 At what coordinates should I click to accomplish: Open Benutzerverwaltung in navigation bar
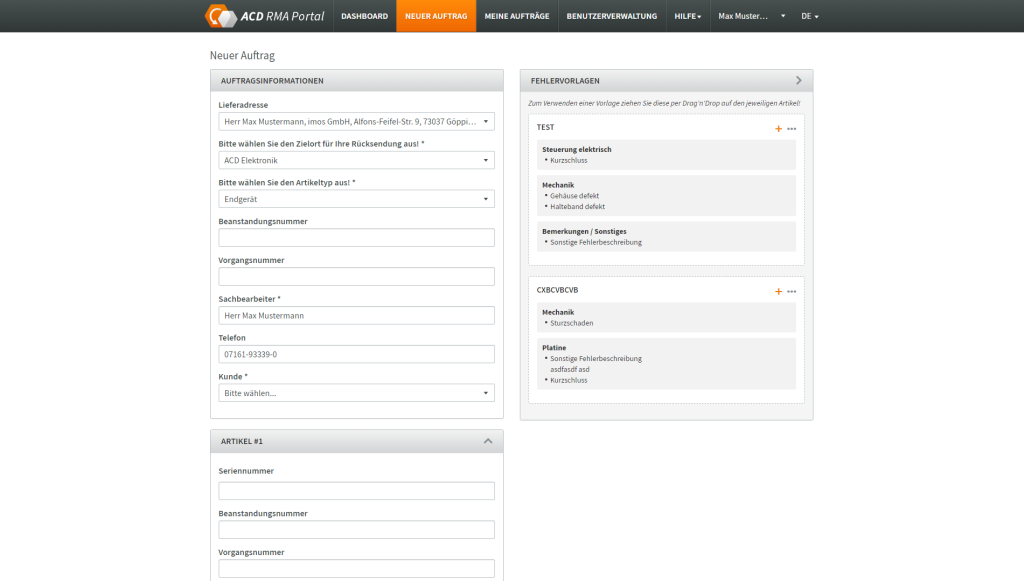click(x=611, y=16)
